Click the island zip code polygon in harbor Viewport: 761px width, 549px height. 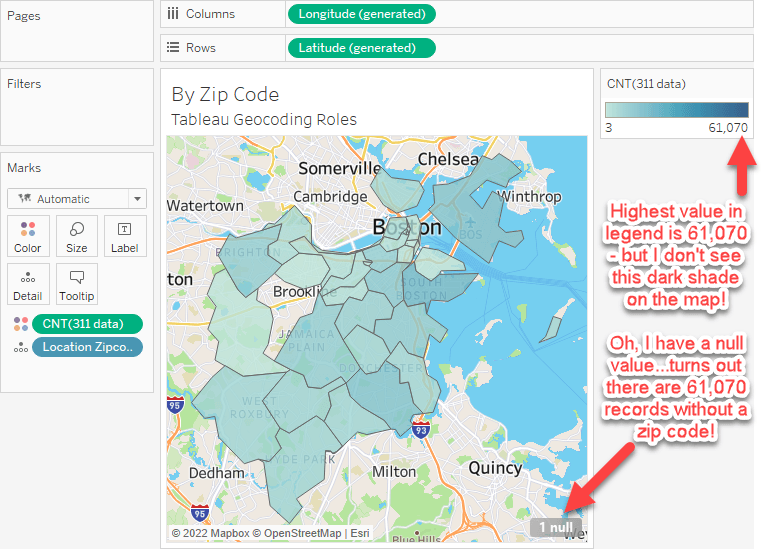click(x=552, y=329)
